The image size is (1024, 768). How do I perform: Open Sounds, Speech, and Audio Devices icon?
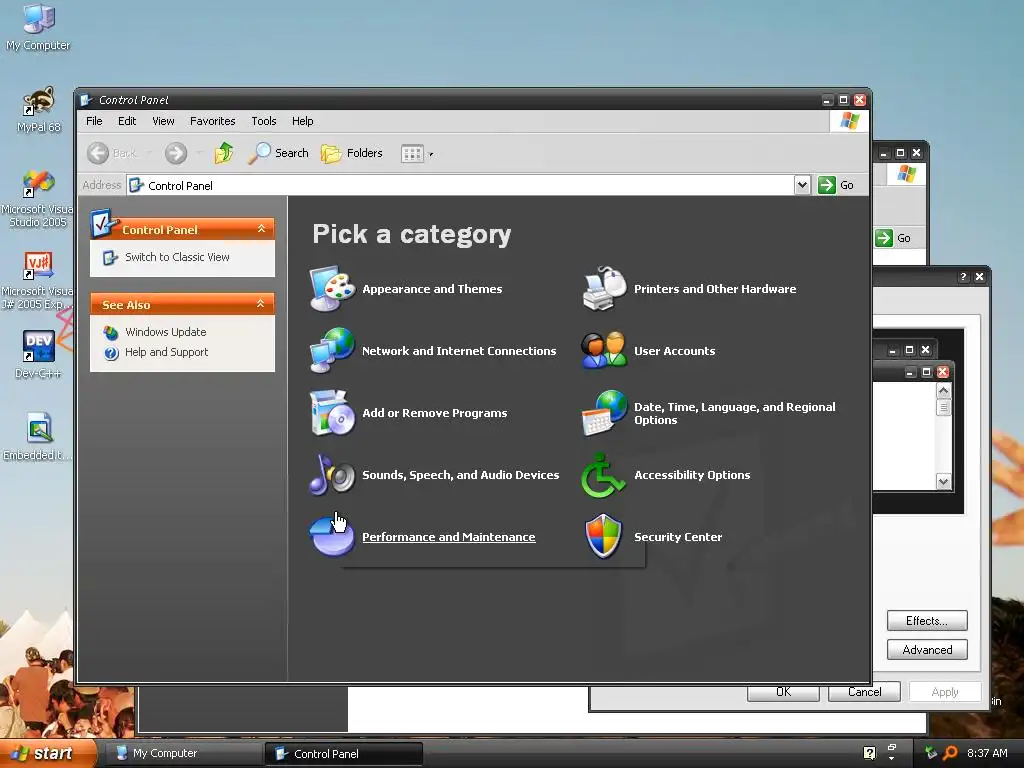[x=332, y=475]
